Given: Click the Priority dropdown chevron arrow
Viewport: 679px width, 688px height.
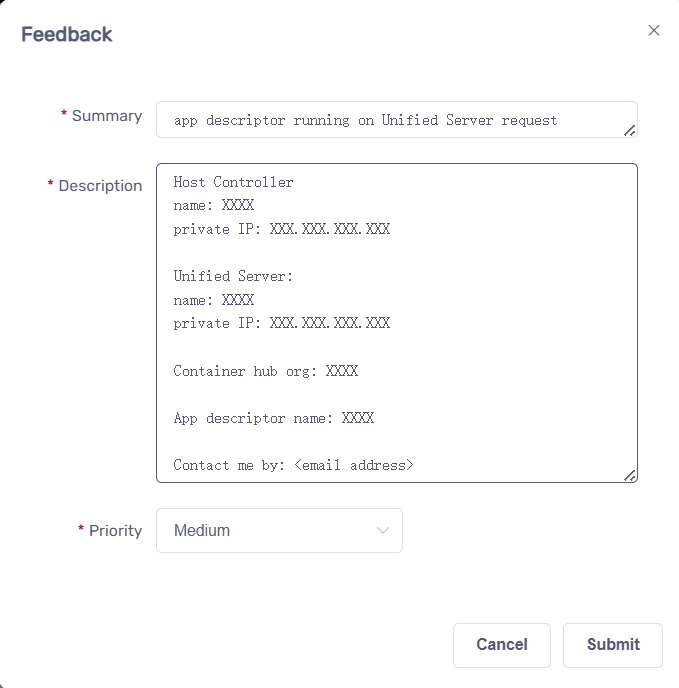Looking at the screenshot, I should 382,530.
